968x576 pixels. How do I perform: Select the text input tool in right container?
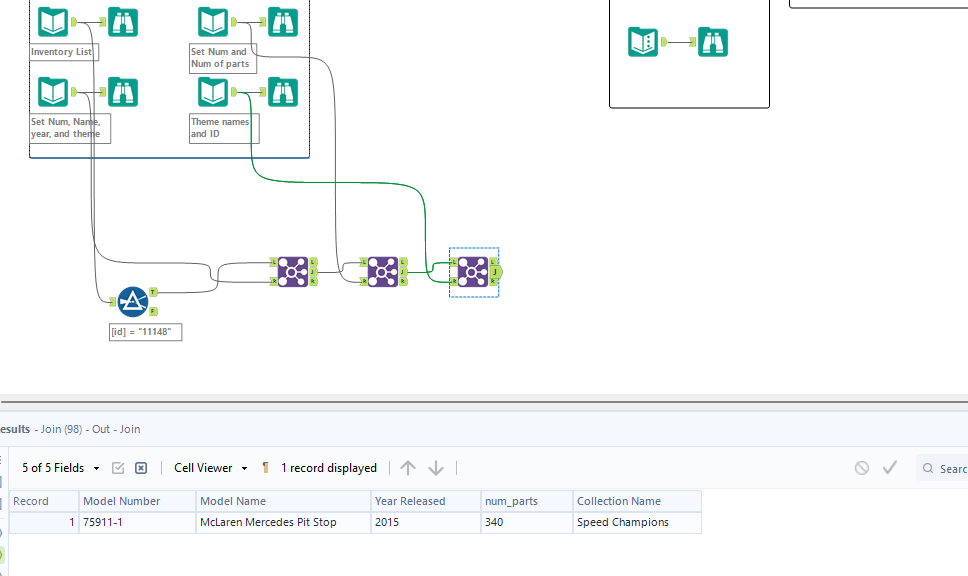tap(643, 42)
